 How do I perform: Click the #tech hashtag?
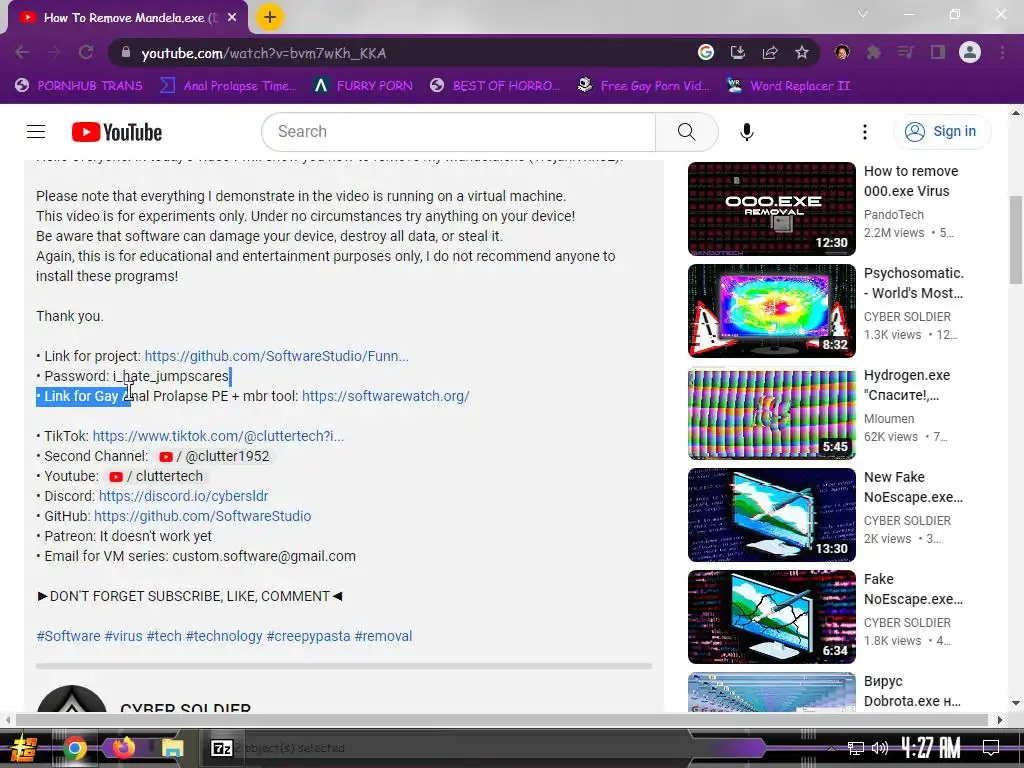[x=164, y=636]
